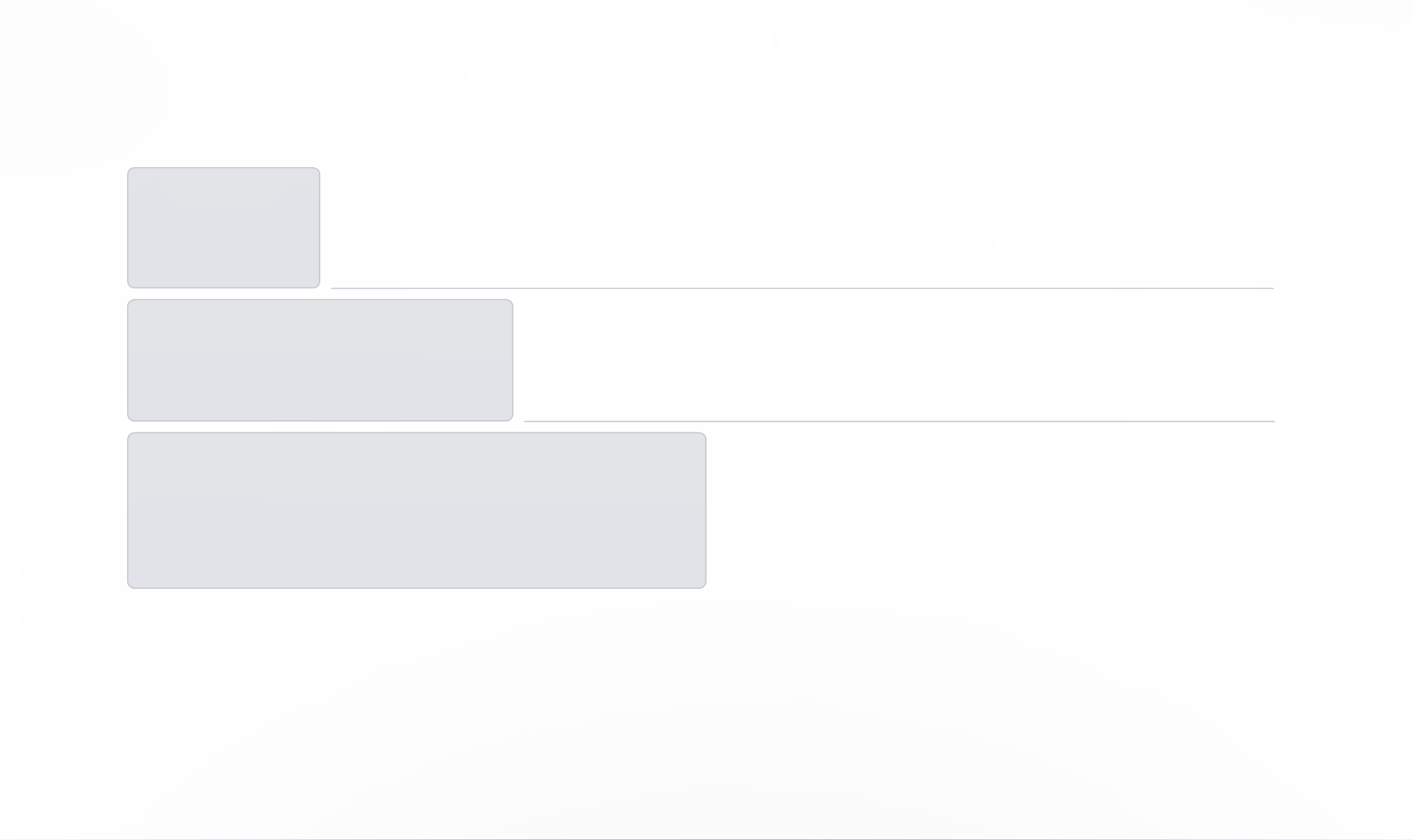Screen dimensions: 1413x840
Task: Select the middle gray skeleton card
Action: [x=320, y=360]
